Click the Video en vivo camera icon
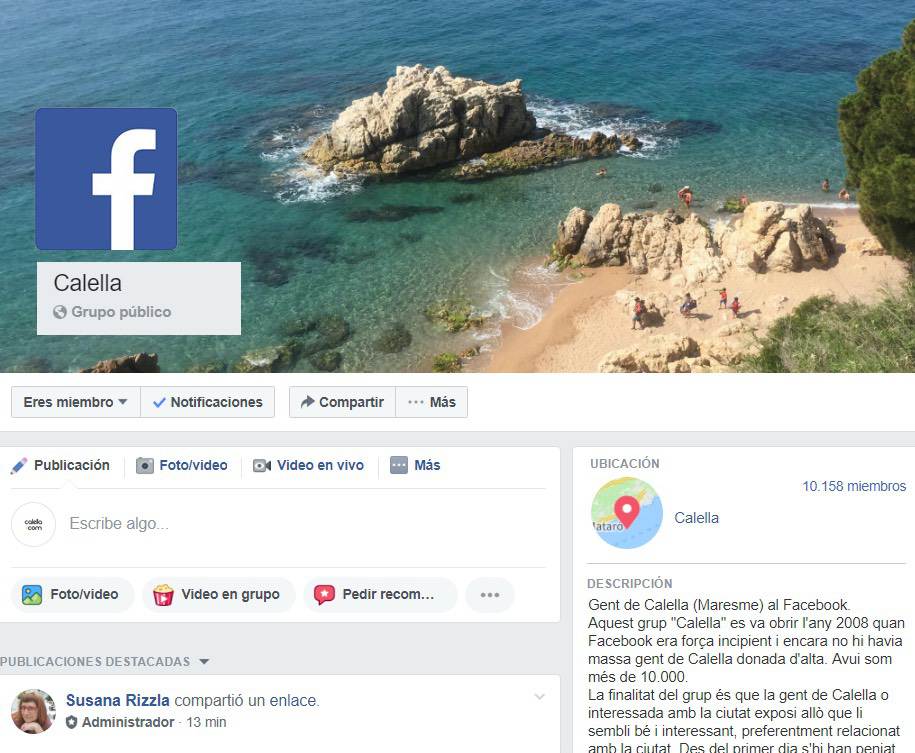Viewport: 915px width, 753px height. (262, 466)
